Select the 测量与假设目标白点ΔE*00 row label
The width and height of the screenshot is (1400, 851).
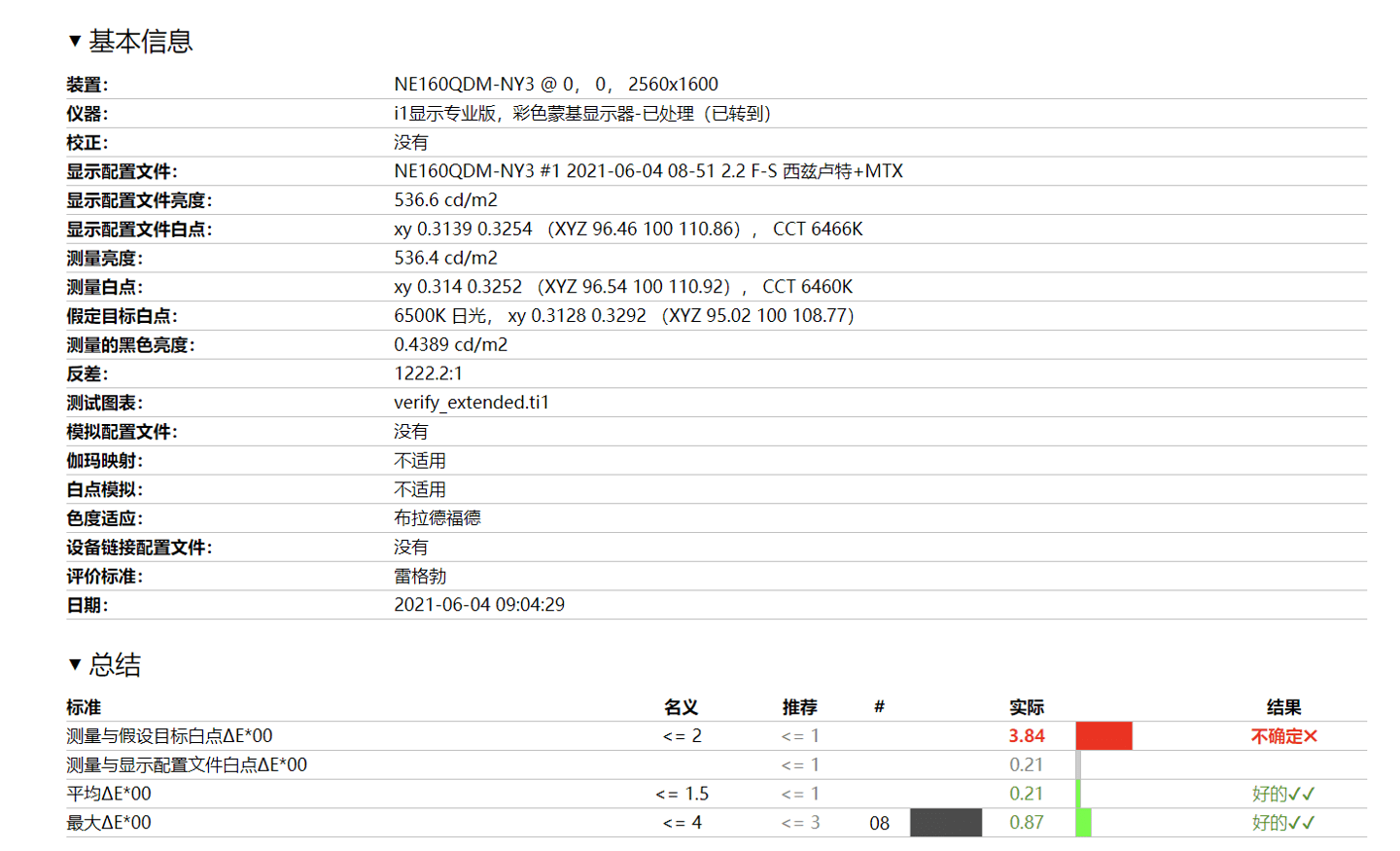(x=169, y=736)
